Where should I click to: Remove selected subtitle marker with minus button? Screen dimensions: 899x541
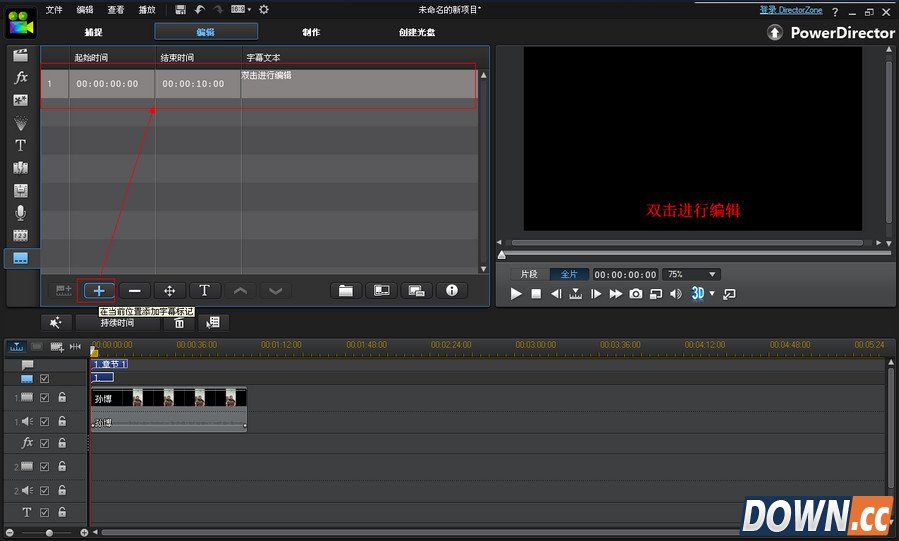[135, 291]
